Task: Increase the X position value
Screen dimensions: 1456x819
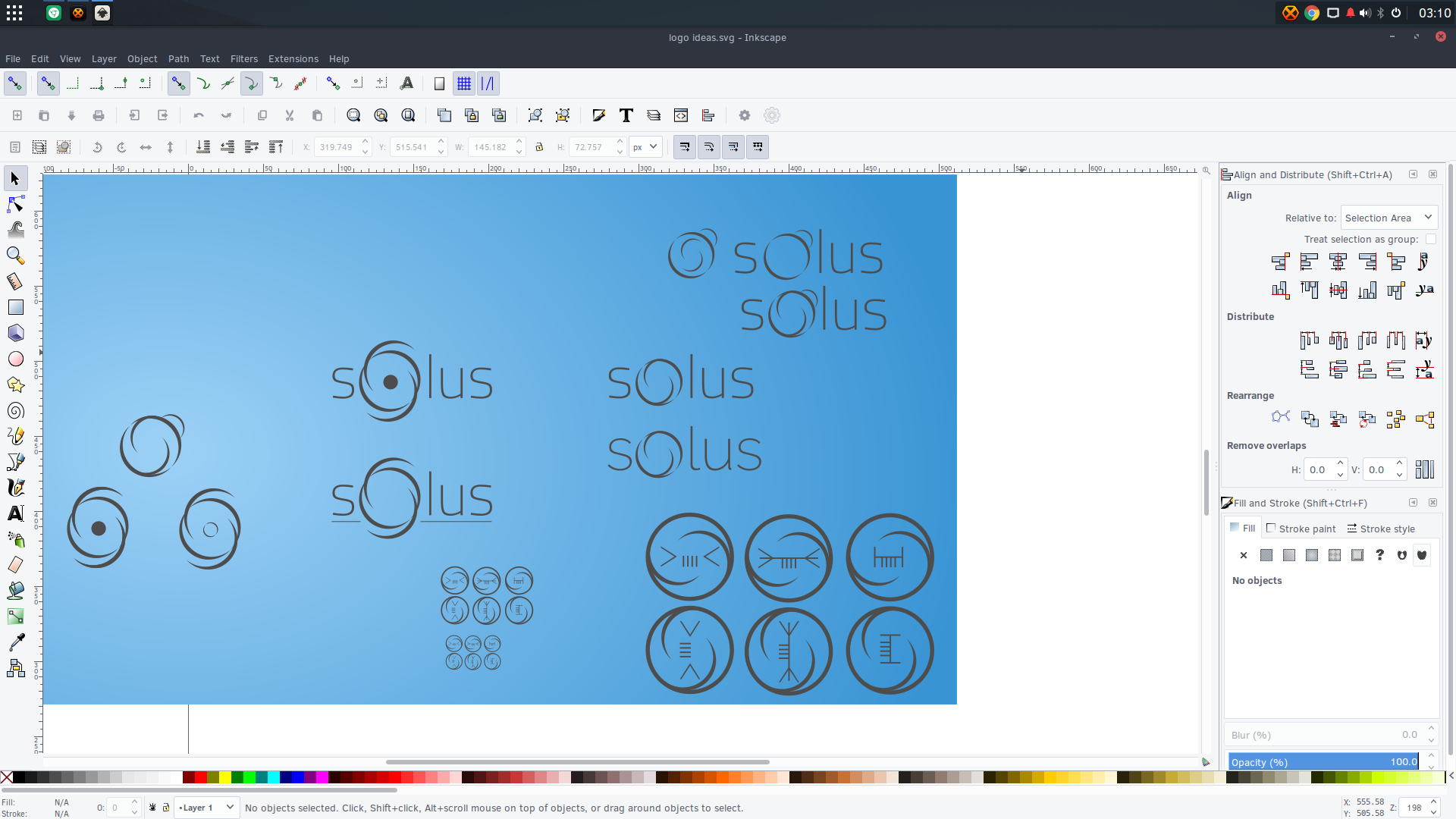Action: (366, 142)
